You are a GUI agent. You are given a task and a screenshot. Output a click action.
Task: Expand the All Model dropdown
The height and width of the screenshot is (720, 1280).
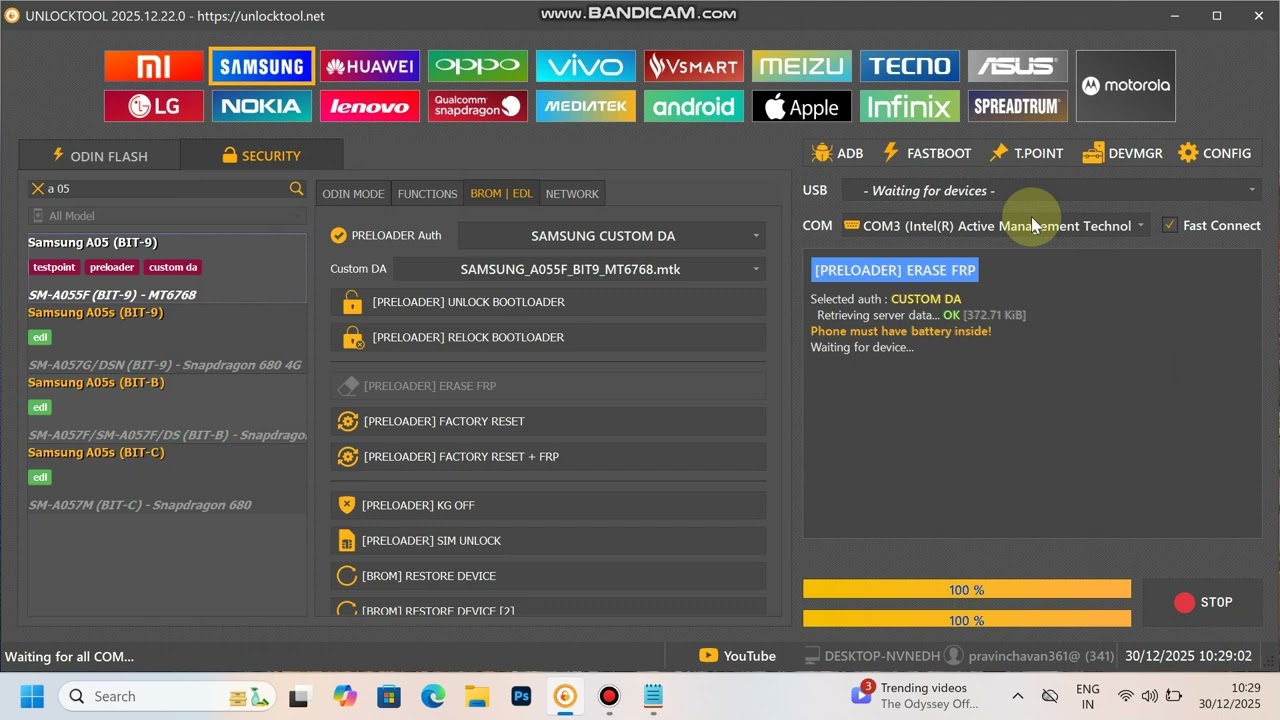pyautogui.click(x=167, y=216)
